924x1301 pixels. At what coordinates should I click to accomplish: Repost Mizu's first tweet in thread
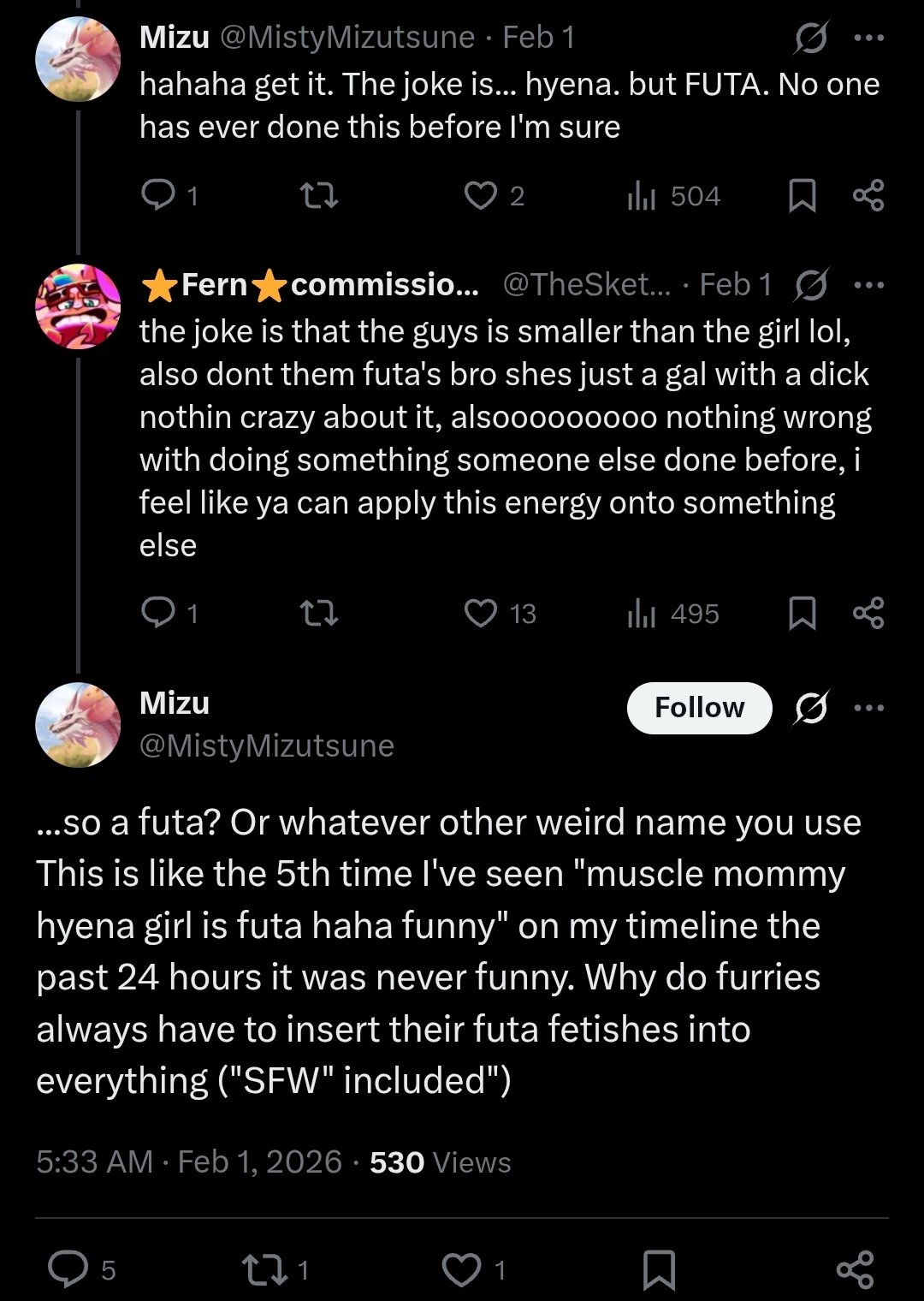pyautogui.click(x=320, y=196)
